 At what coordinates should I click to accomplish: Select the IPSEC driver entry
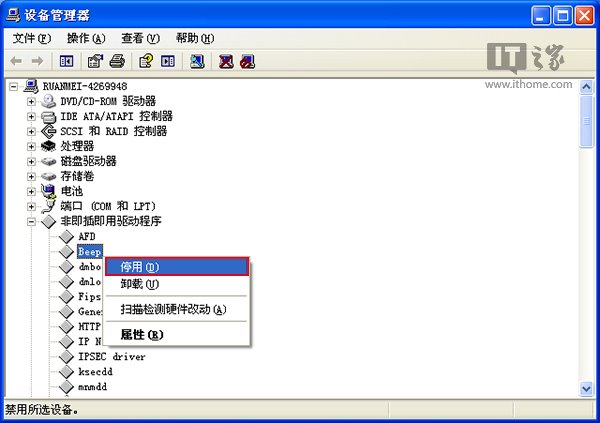pyautogui.click(x=112, y=356)
